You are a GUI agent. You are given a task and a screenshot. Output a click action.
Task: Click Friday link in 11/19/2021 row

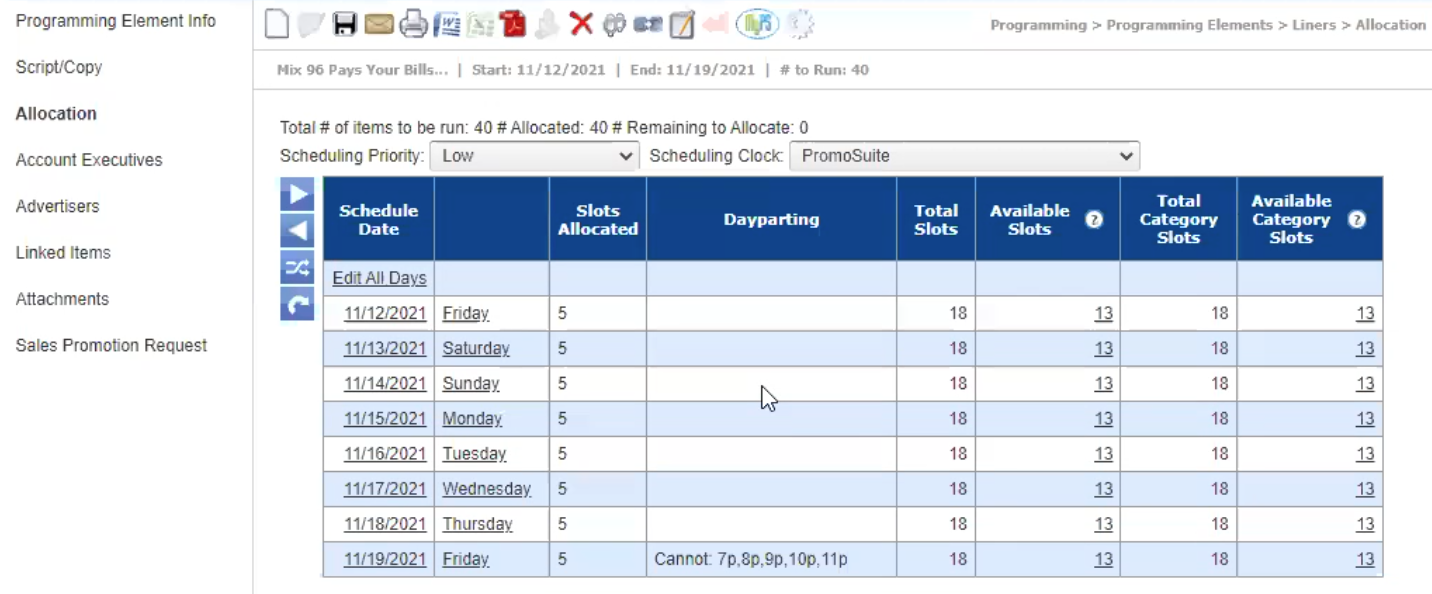(x=466, y=560)
